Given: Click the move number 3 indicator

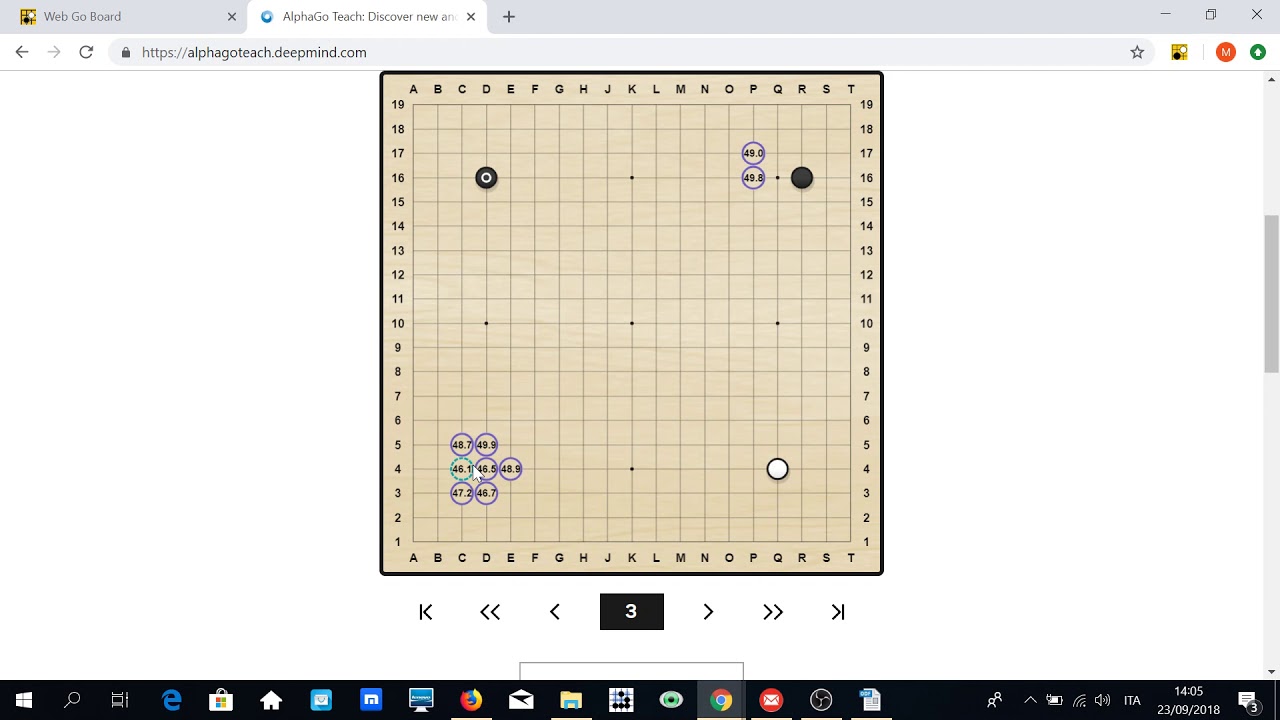Looking at the screenshot, I should (632, 612).
